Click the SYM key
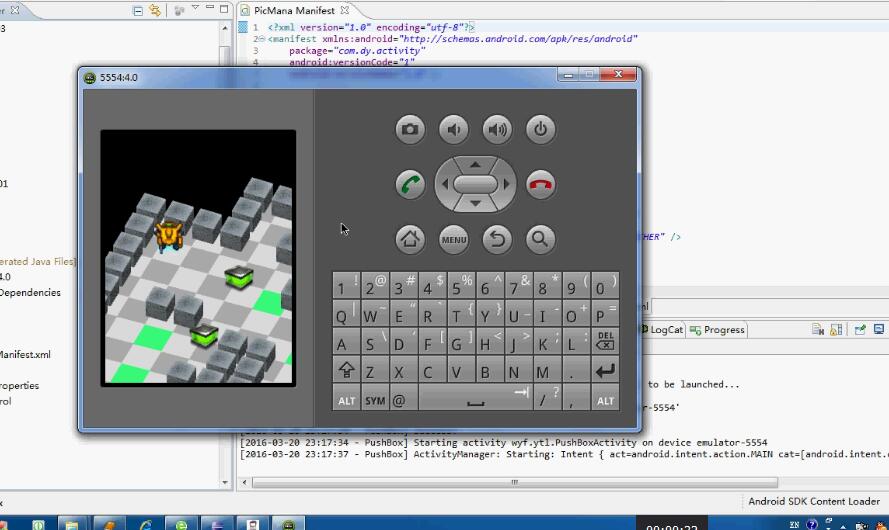889x530 pixels. point(375,399)
